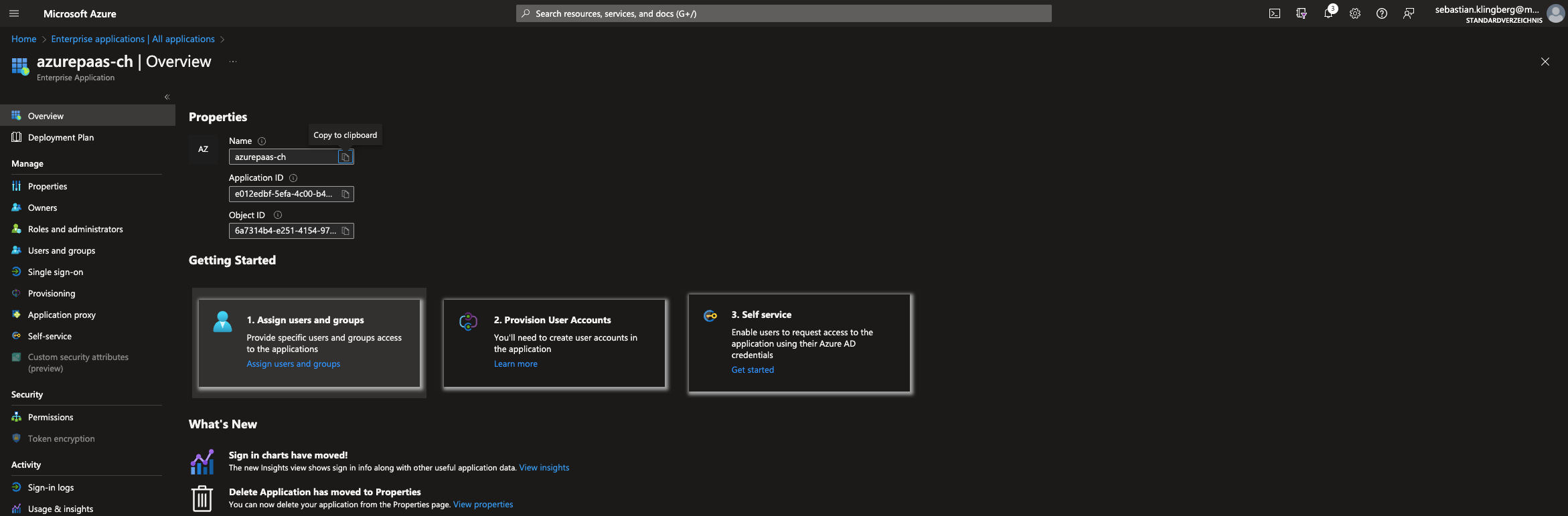Click Get started on Self service card
This screenshot has width=1568, height=516.
click(x=753, y=370)
